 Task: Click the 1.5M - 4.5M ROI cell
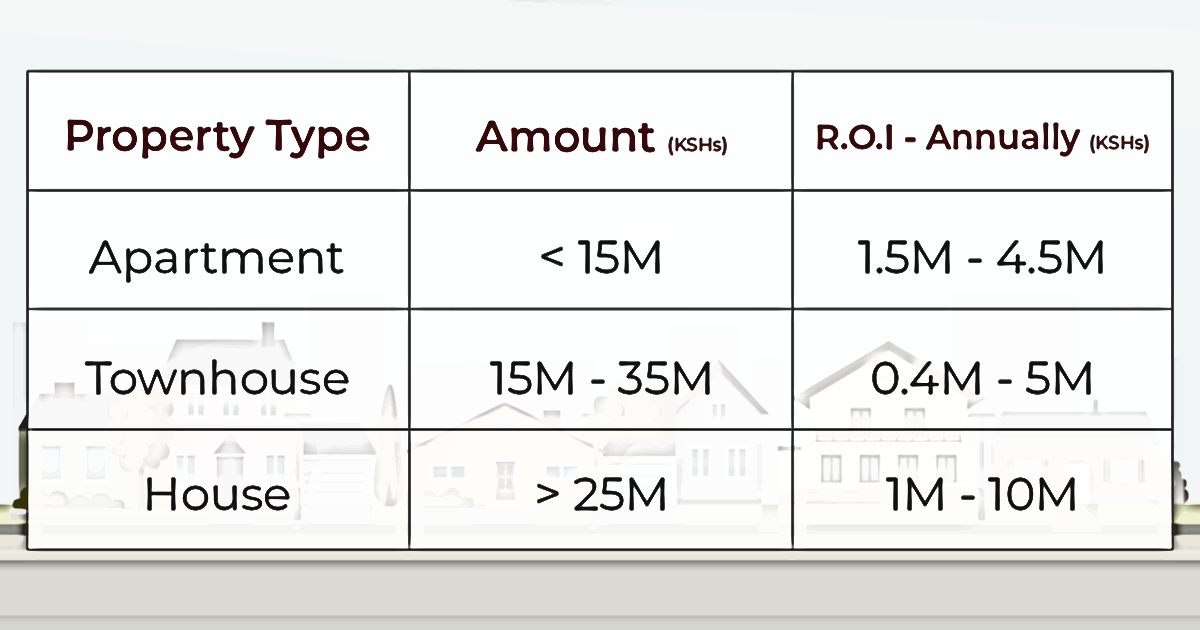[981, 258]
